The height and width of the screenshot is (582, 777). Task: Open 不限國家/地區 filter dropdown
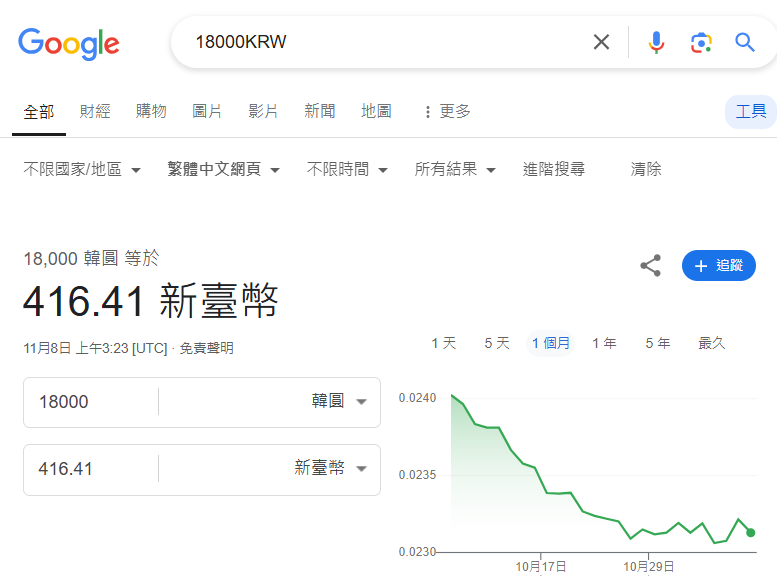pyautogui.click(x=82, y=170)
